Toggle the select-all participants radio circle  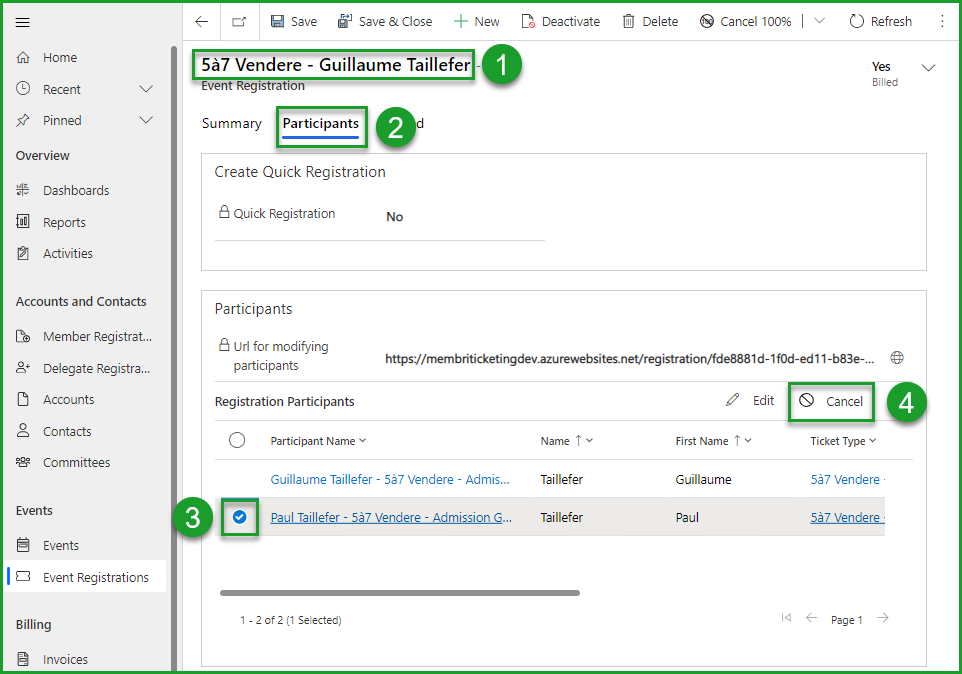(237, 440)
